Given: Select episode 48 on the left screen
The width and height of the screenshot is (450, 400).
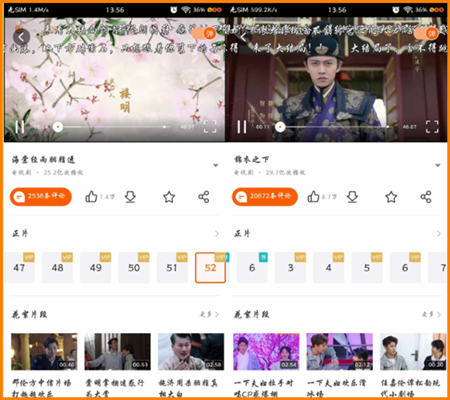Looking at the screenshot, I should pyautogui.click(x=57, y=268).
